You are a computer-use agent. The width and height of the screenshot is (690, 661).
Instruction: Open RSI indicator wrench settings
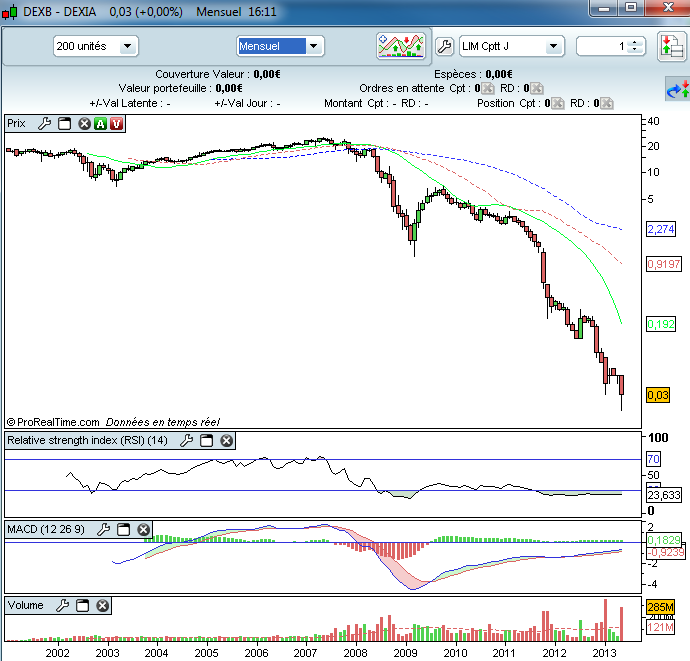click(187, 441)
